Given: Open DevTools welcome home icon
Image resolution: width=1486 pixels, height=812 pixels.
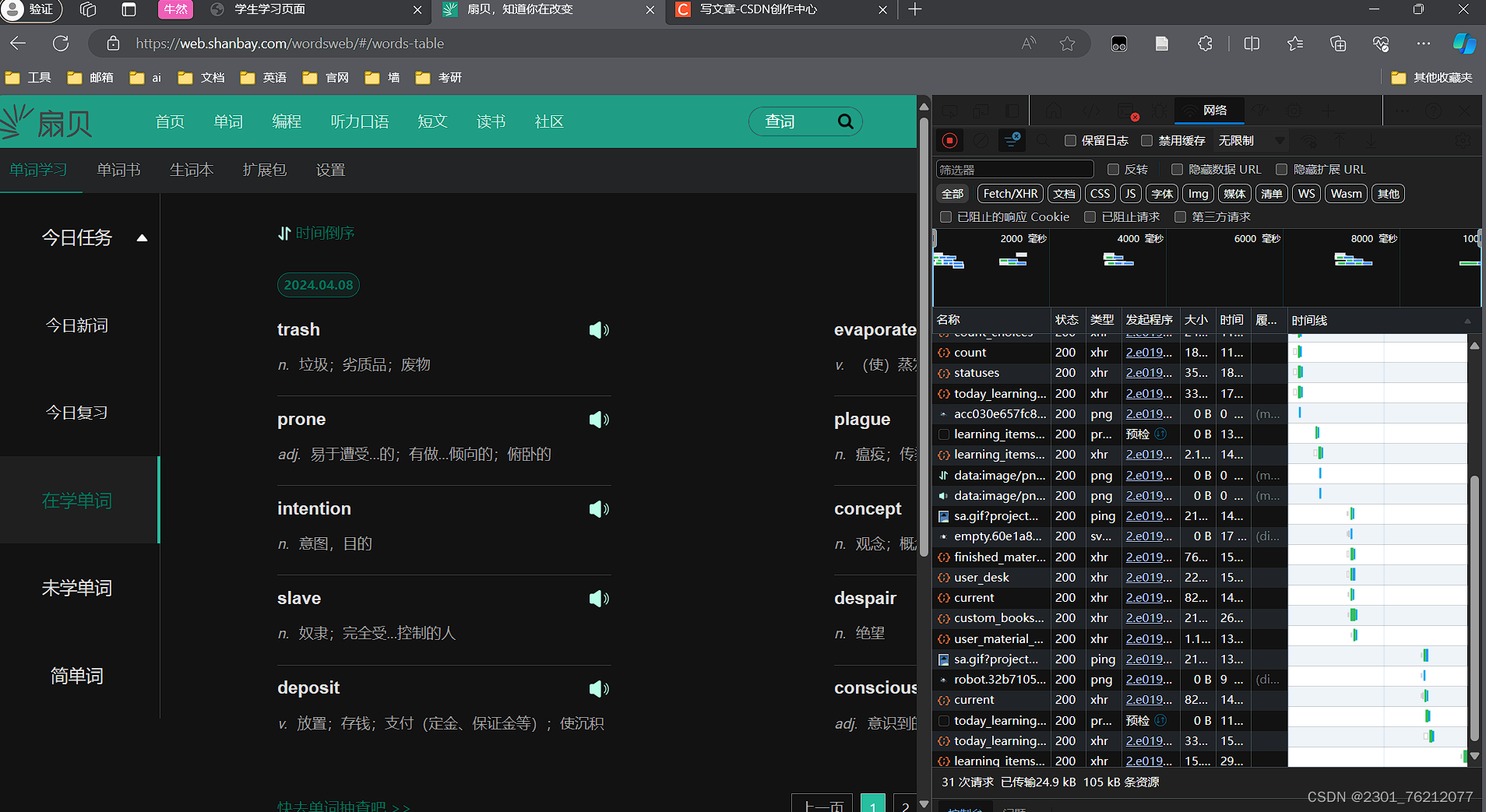Looking at the screenshot, I should 1054,111.
